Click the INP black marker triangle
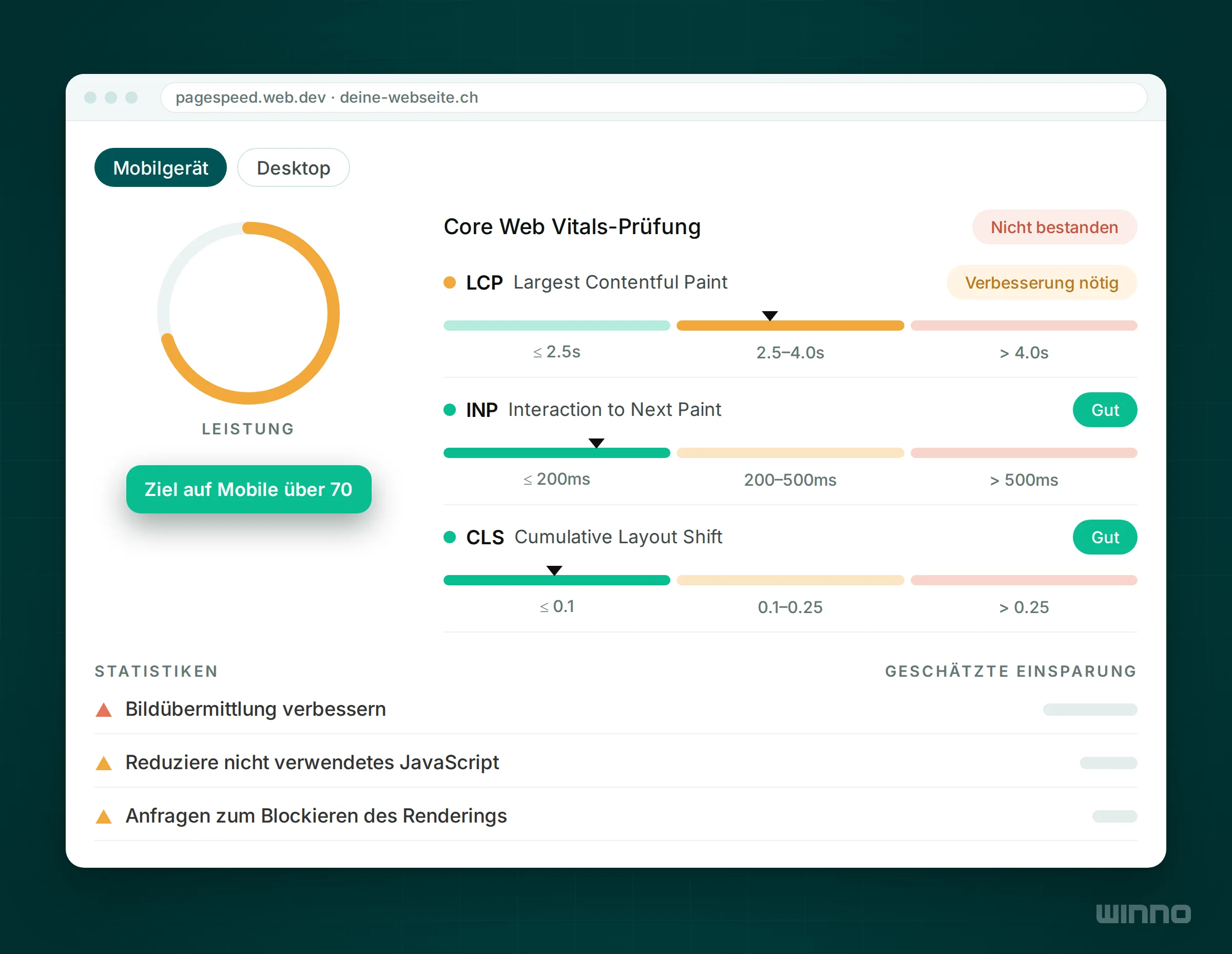 pos(596,443)
